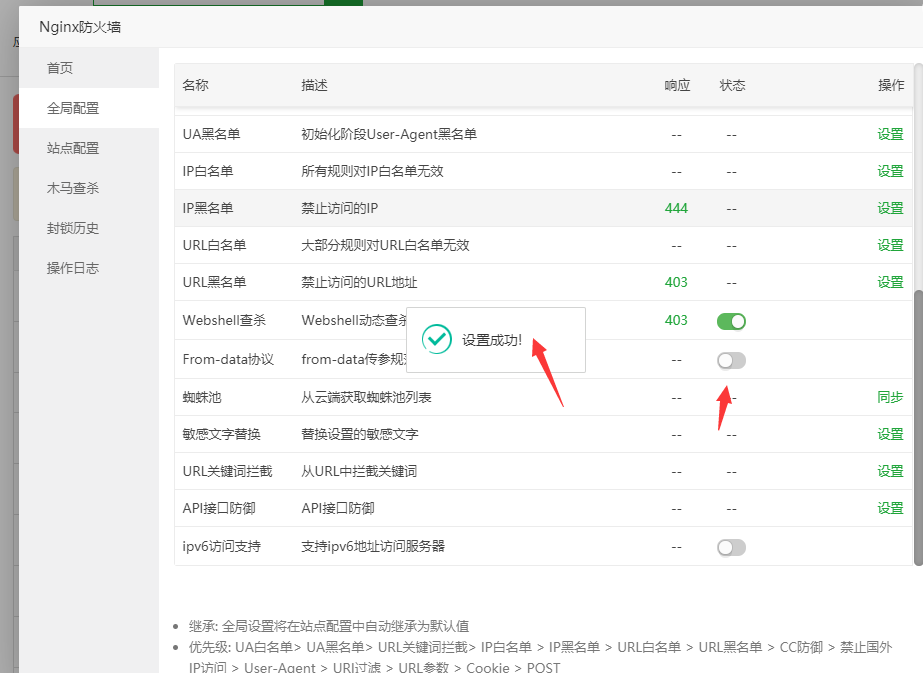This screenshot has width=923, height=673.
Task: Click 同步 for 蜘蛛池 row
Action: 890,397
